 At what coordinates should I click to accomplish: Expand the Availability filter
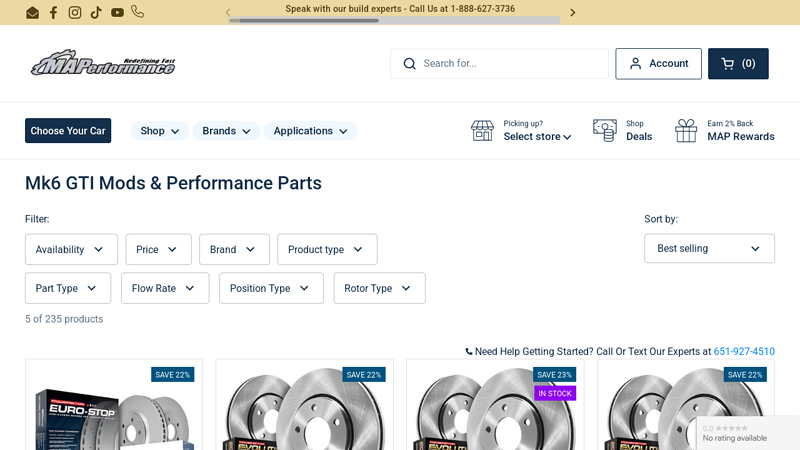coord(71,250)
